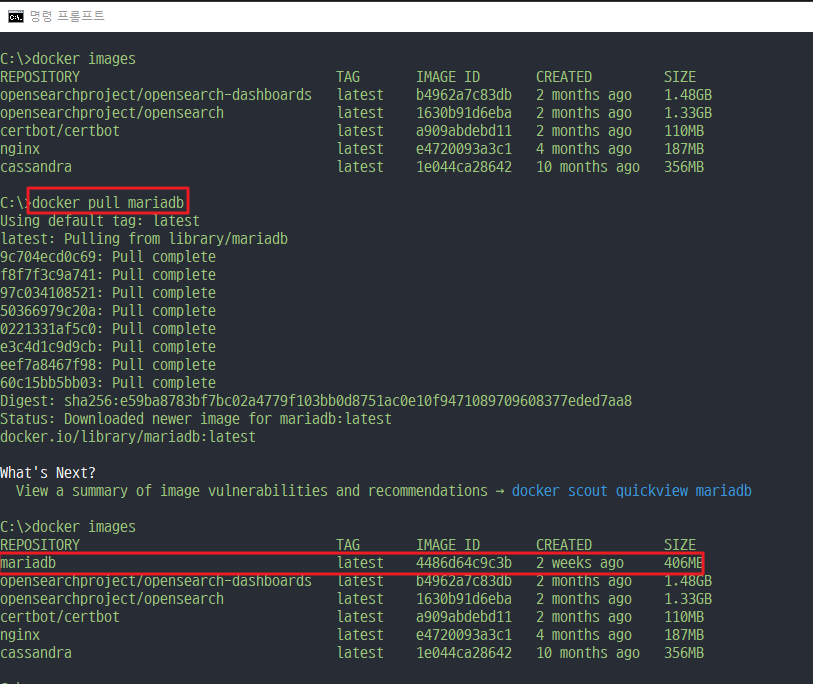Click the 'docker pull mariadb' command text
The width and height of the screenshot is (813, 684).
coord(108,202)
